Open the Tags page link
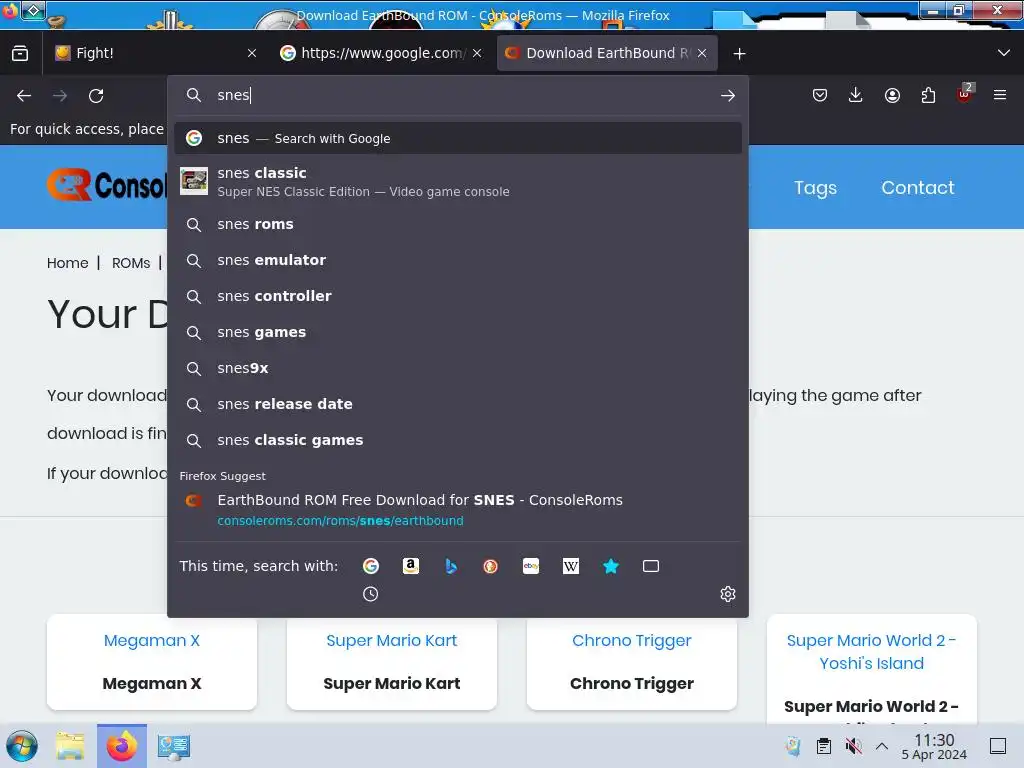The height and width of the screenshot is (768, 1024). point(815,188)
